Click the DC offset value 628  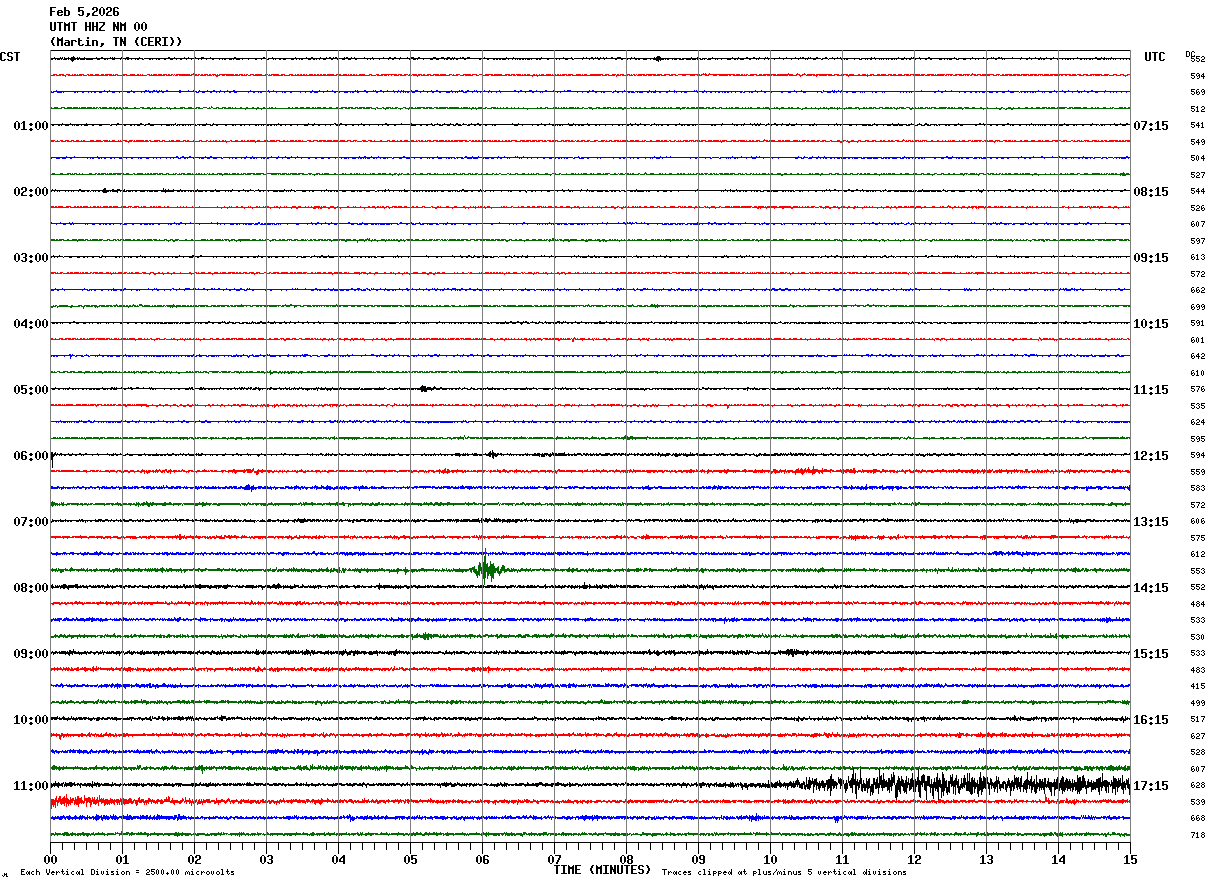point(1197,786)
